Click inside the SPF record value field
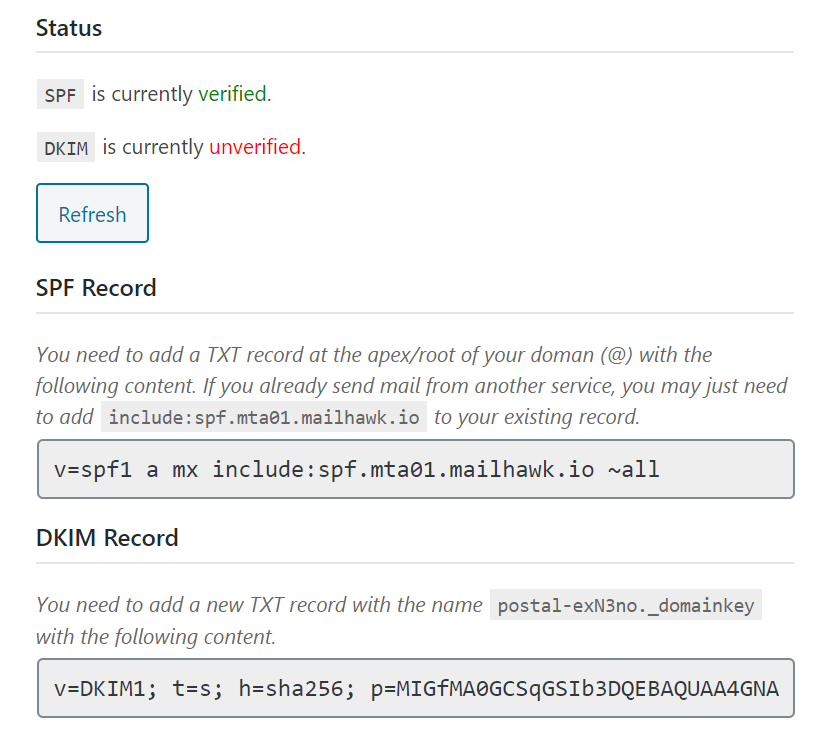The width and height of the screenshot is (827, 732). click(415, 468)
